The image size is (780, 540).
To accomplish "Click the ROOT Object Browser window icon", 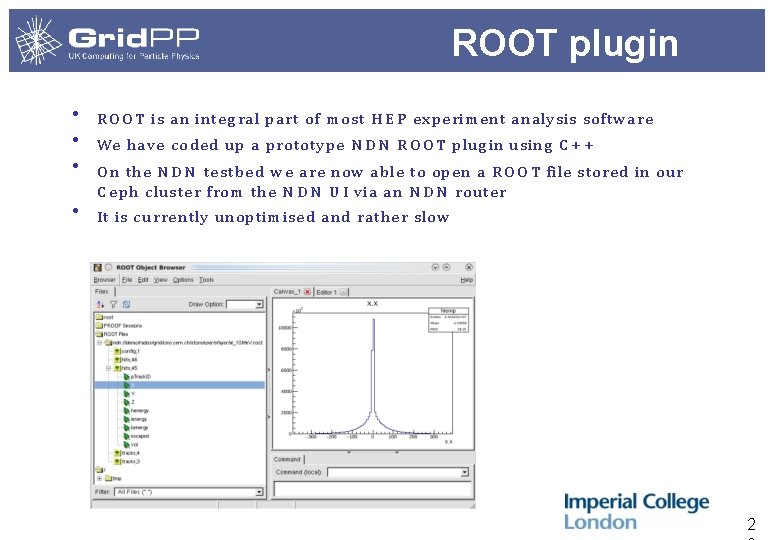I will tap(98, 268).
